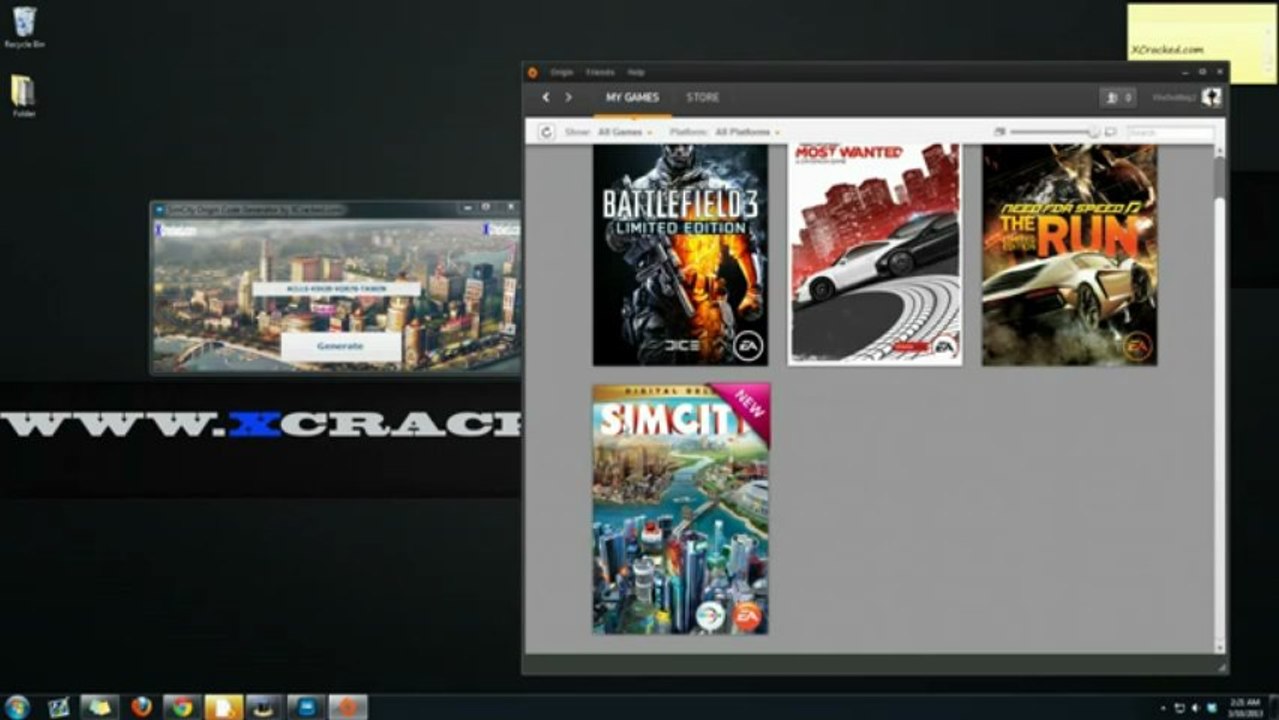Open the Help menu in Origin
Image resolution: width=1279 pixels, height=720 pixels.
tap(636, 72)
